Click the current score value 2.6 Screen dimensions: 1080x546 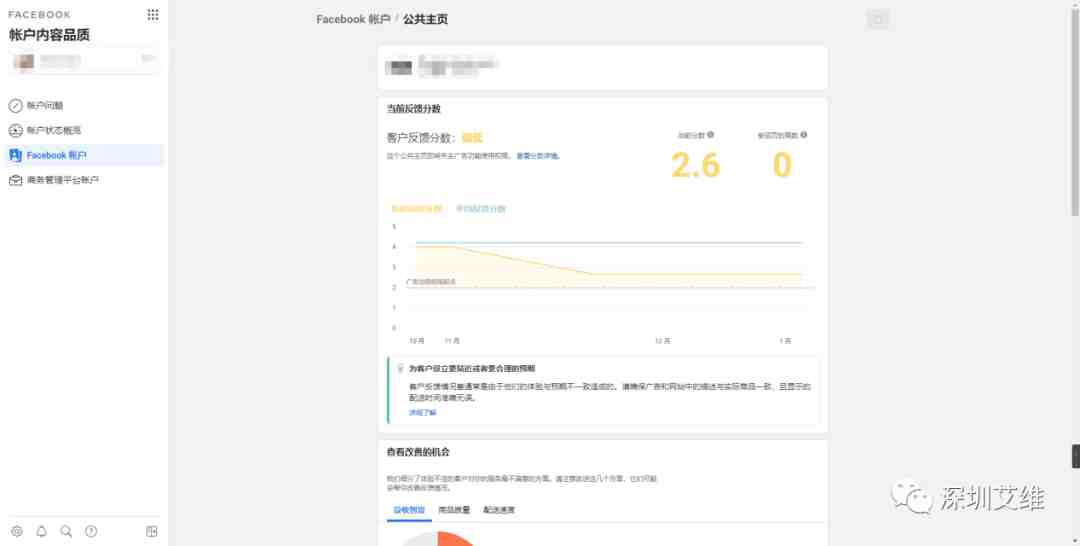tap(695, 165)
